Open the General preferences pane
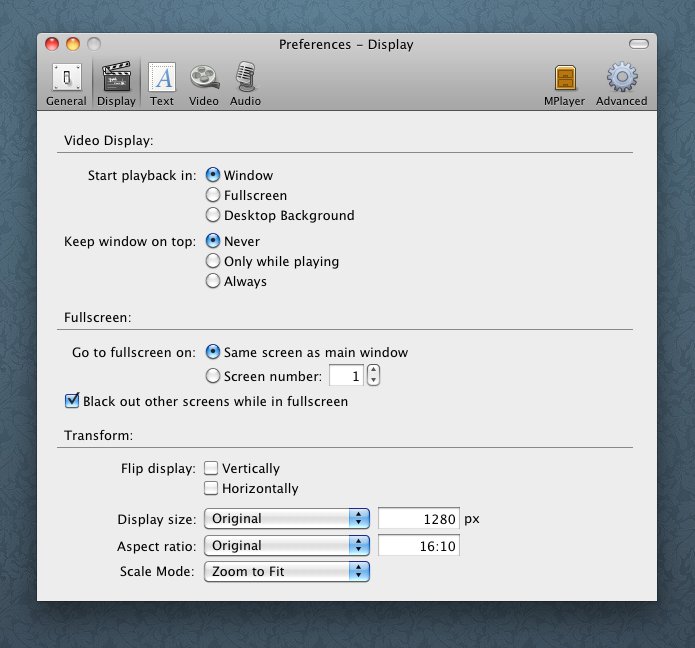The image size is (695, 648). 66,84
